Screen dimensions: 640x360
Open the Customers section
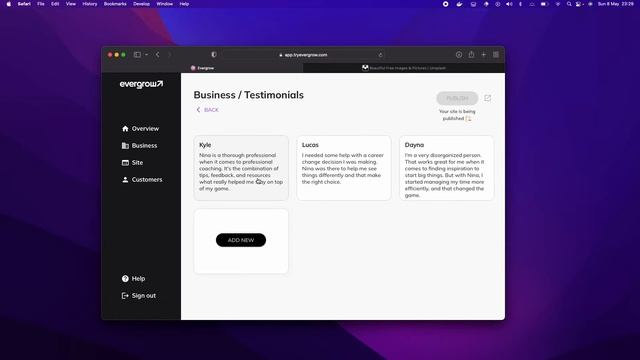pos(142,180)
